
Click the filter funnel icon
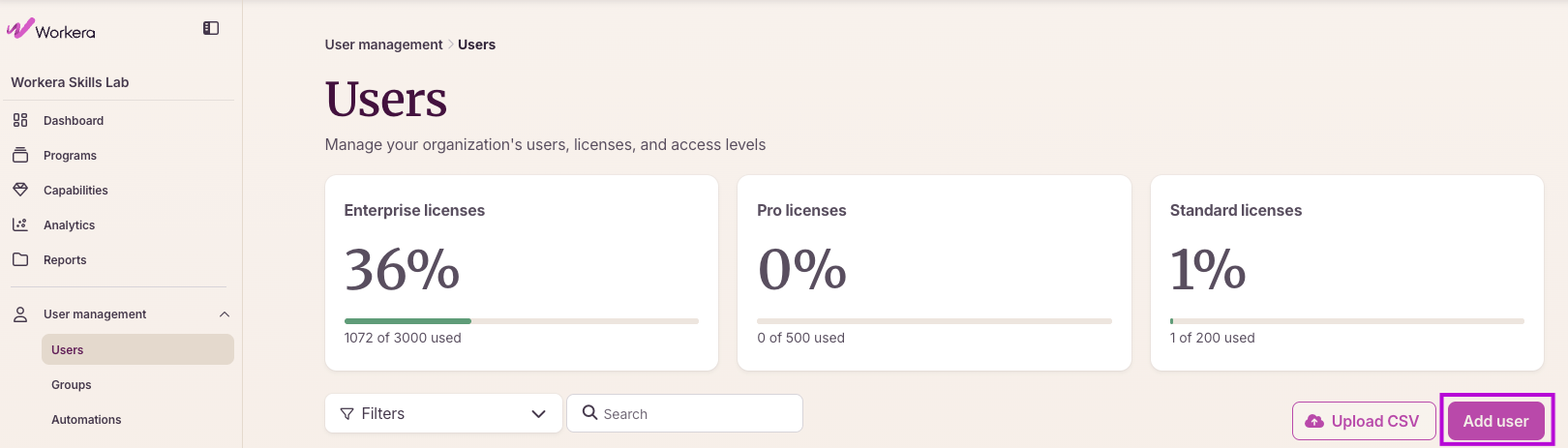[347, 414]
